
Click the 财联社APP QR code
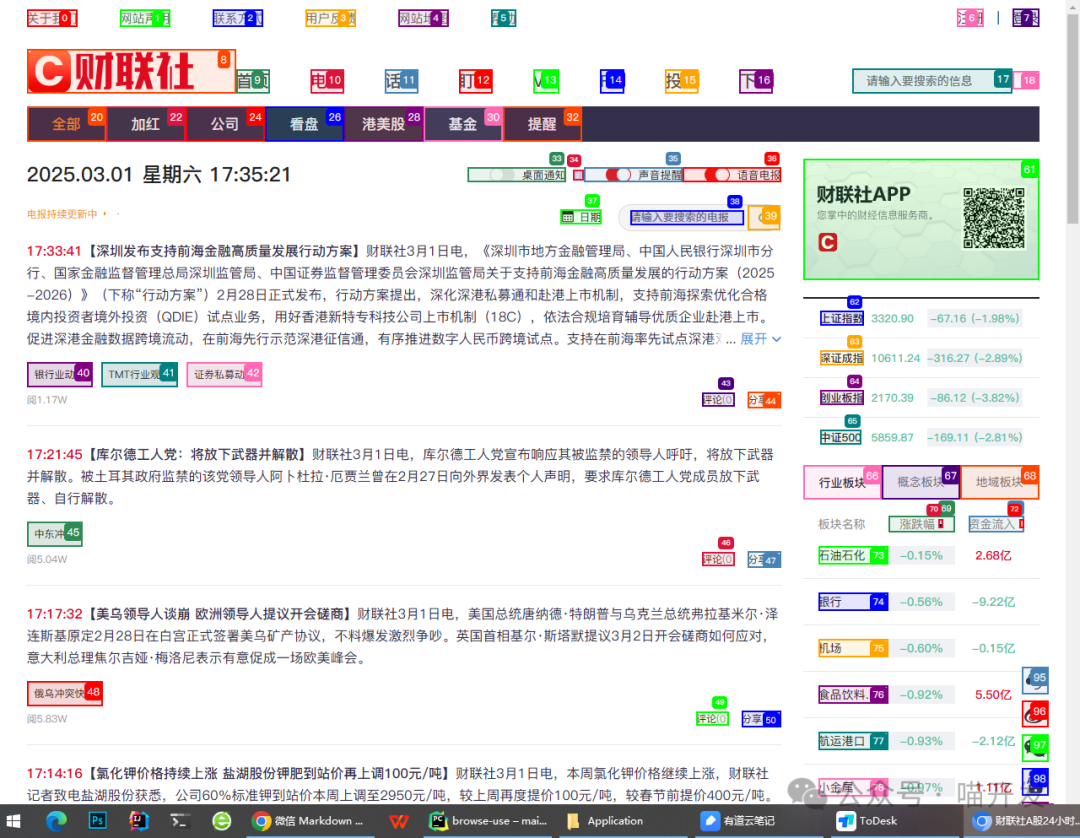[x=993, y=218]
